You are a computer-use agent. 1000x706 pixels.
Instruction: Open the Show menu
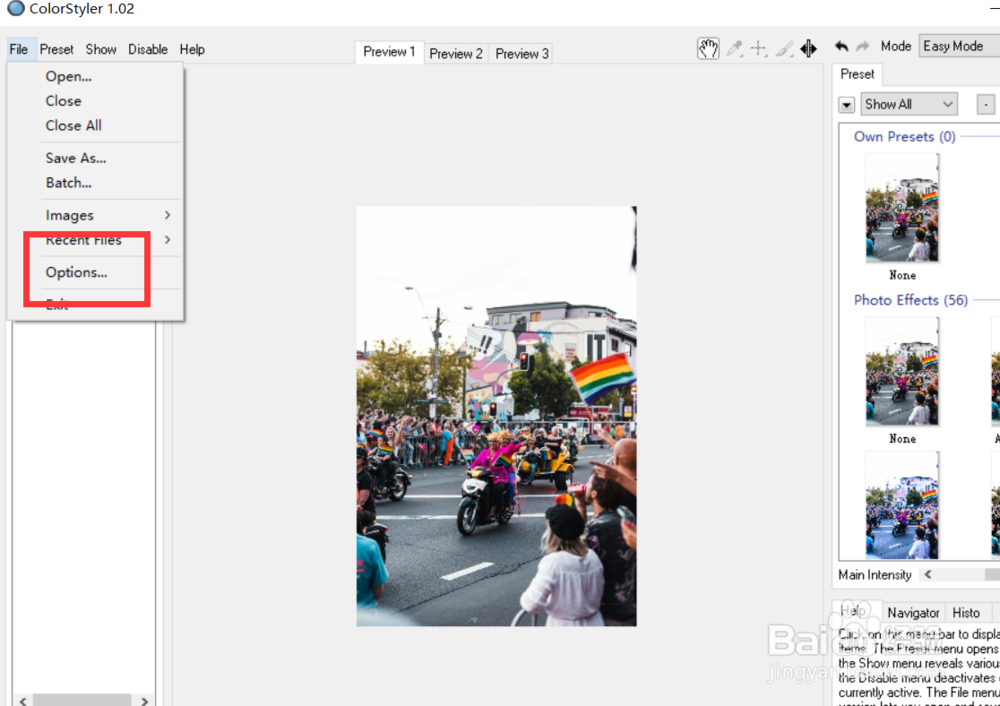tap(101, 49)
